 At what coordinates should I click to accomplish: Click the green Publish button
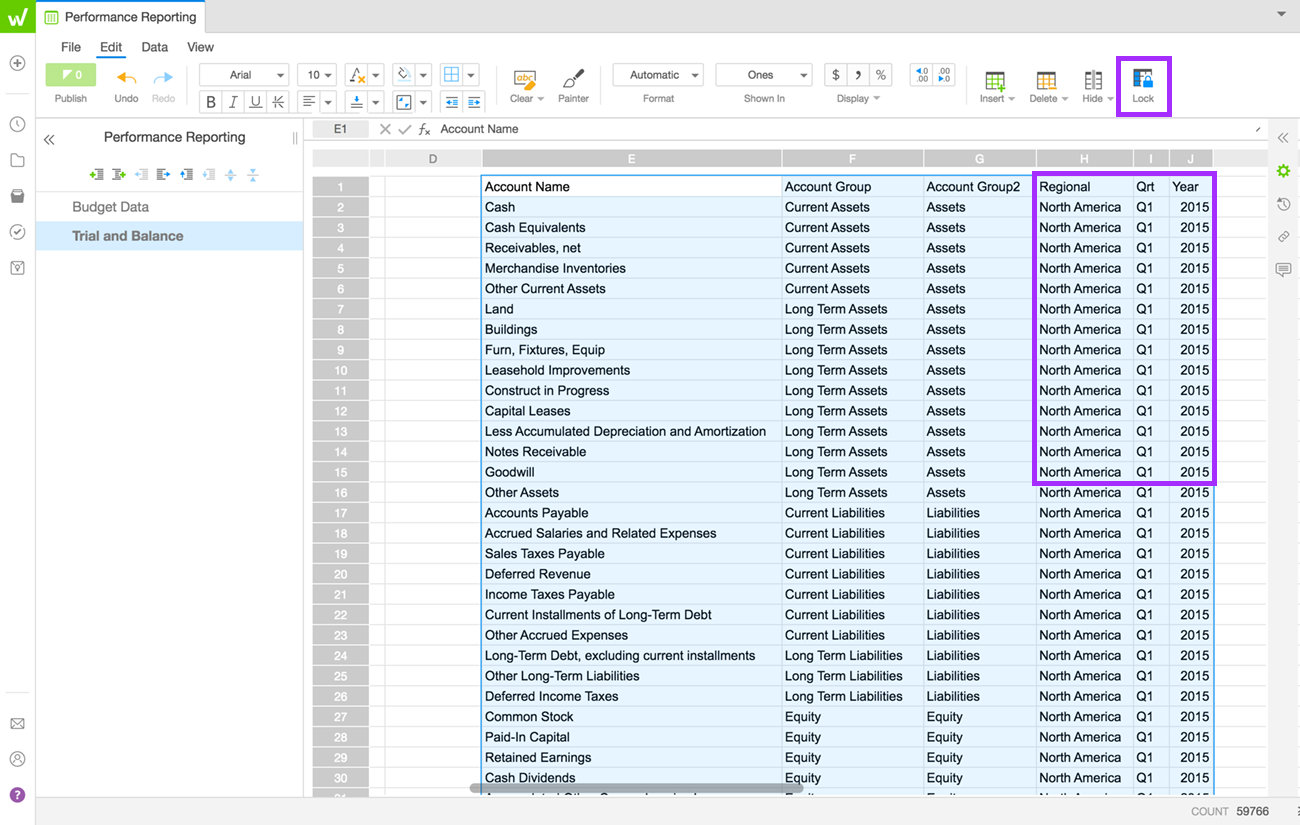[70, 75]
